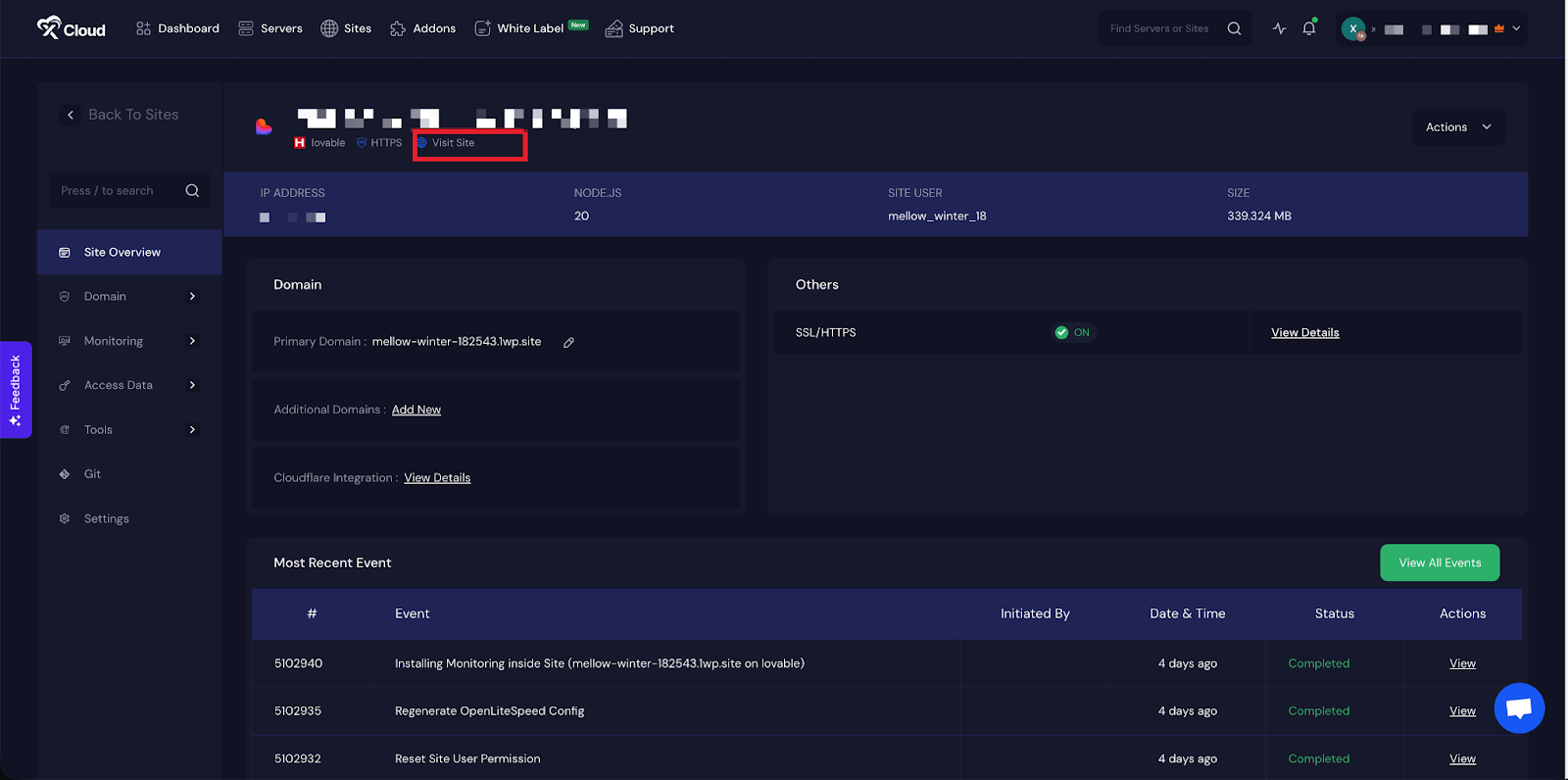This screenshot has width=1568, height=780.
Task: Click the Add New additional domain link
Action: click(416, 410)
